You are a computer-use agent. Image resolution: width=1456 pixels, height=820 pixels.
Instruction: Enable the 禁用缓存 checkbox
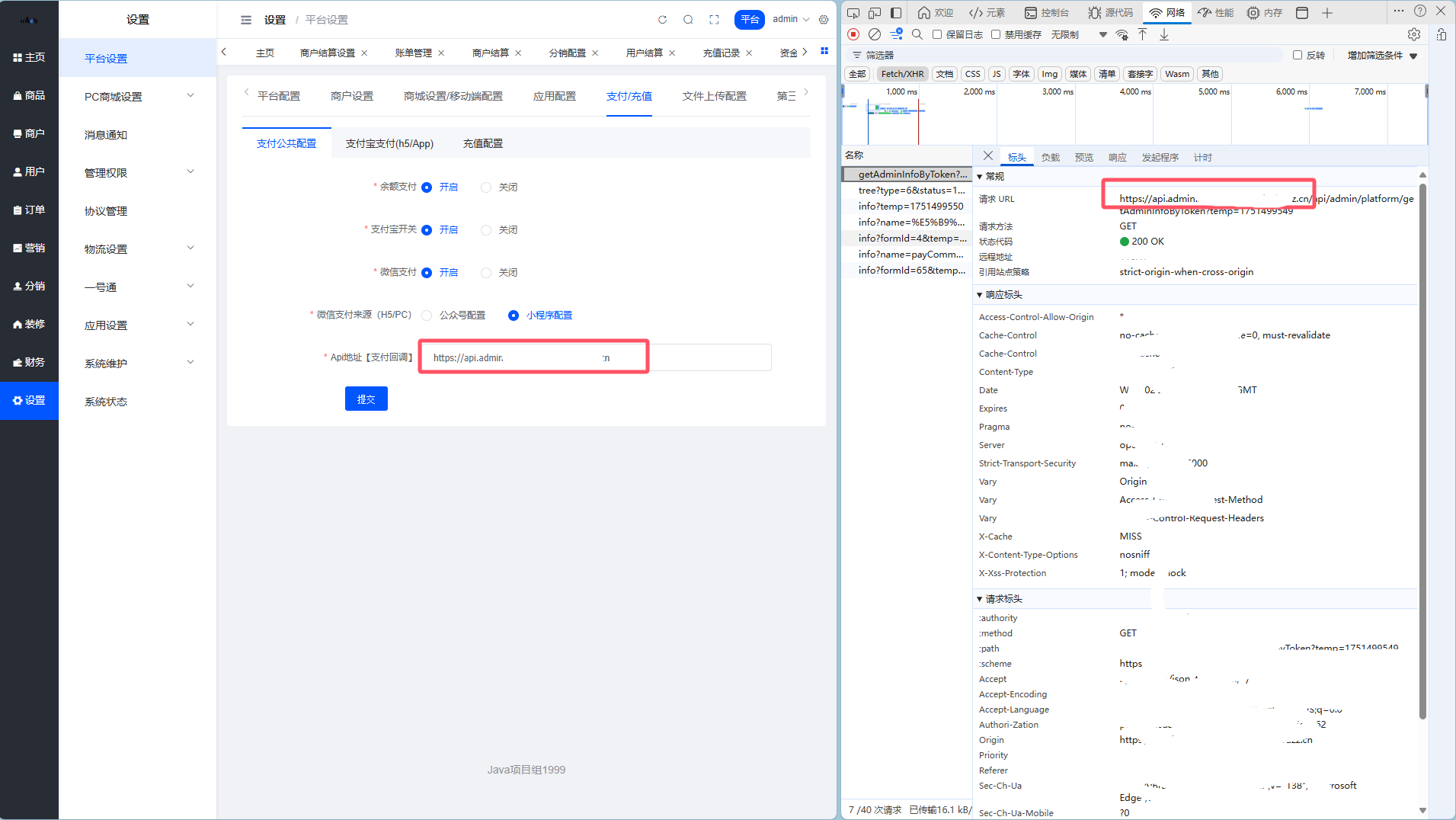996,34
